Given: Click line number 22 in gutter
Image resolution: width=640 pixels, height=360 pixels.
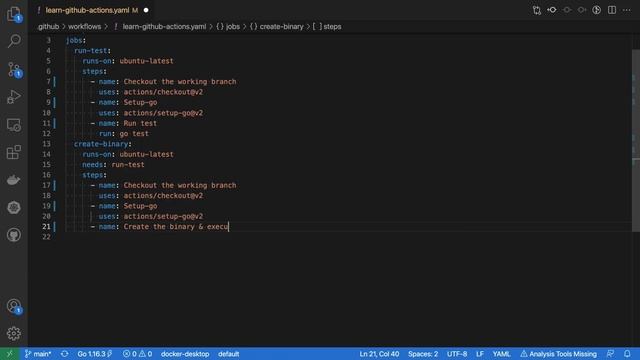Looking at the screenshot, I should (x=46, y=237).
